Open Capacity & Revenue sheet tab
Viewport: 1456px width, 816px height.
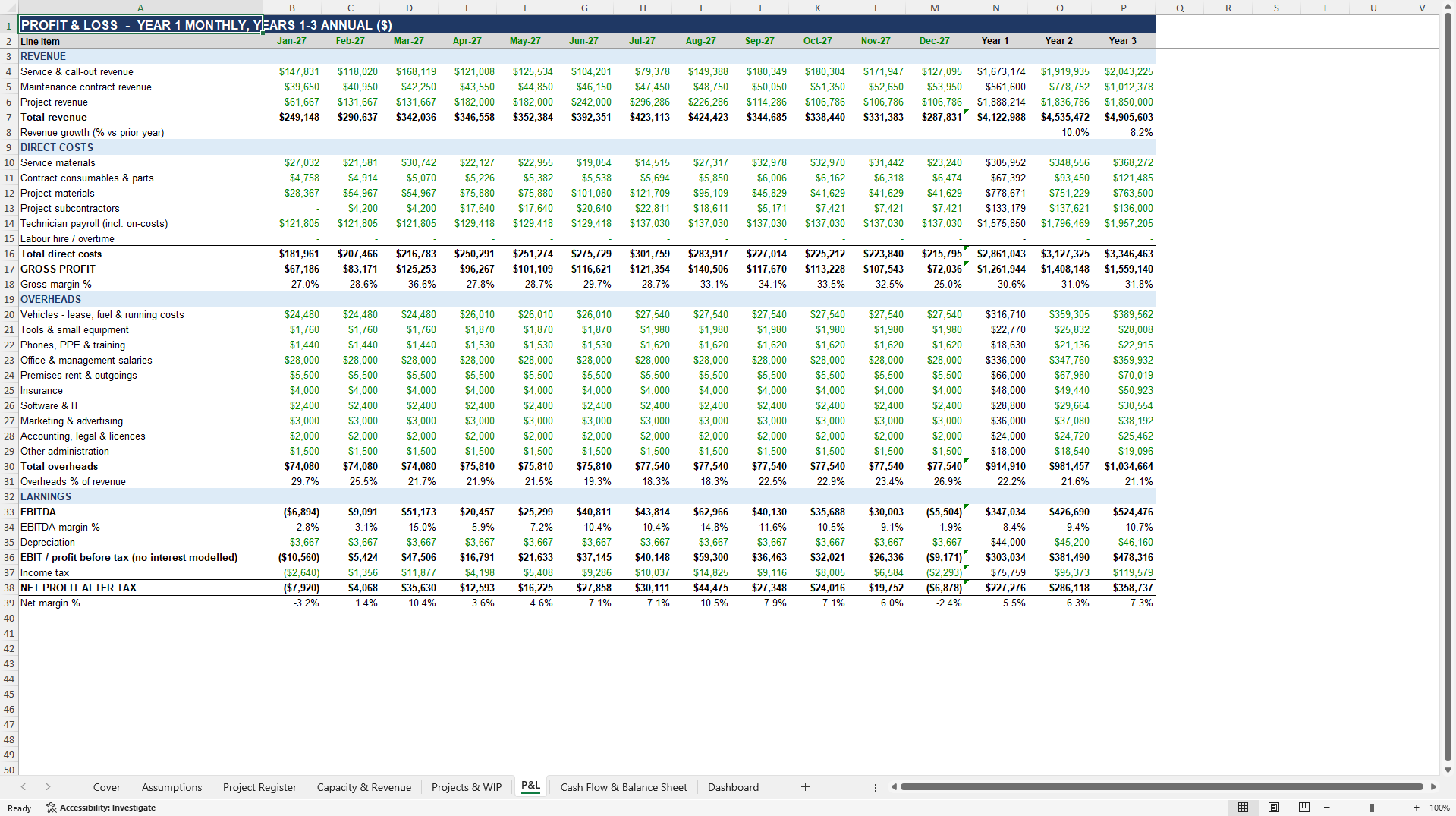363,787
